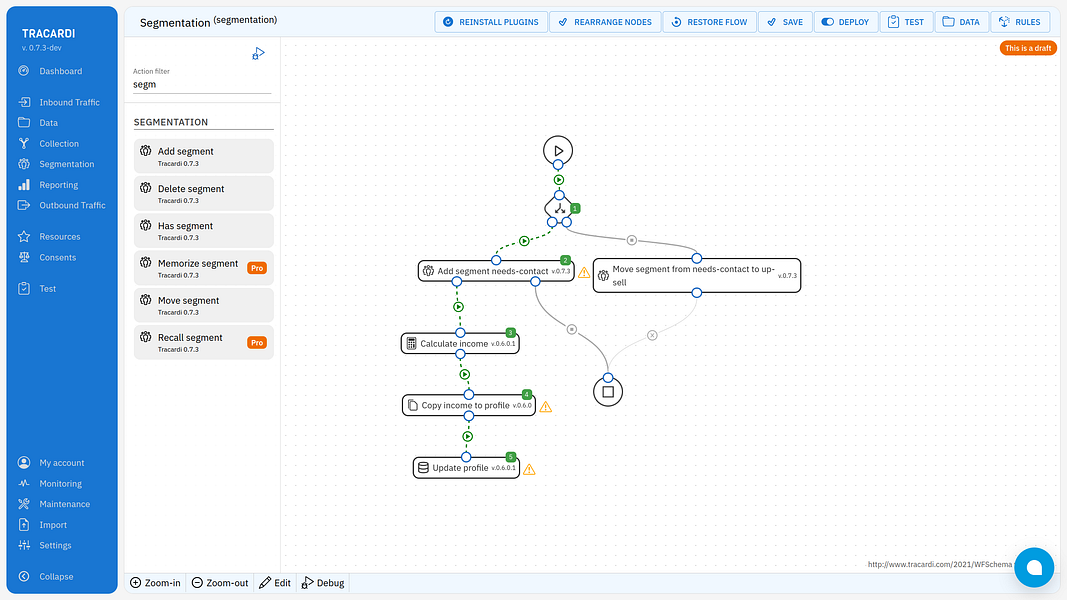1067x600 pixels.
Task: Click the Import file icon
Action: click(x=24, y=524)
